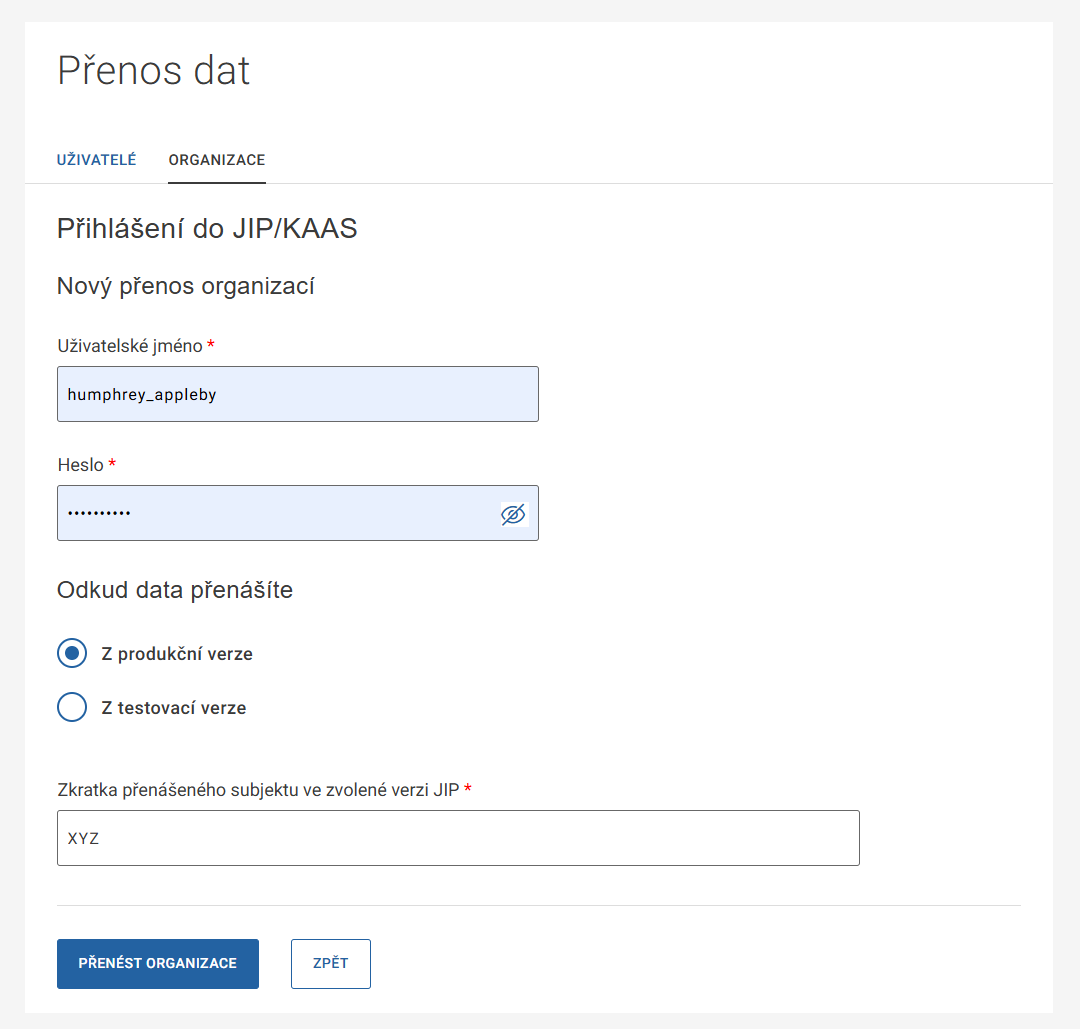Choose the 'Z testovací verze' radio circle
This screenshot has height=1029, width=1080.
pyautogui.click(x=72, y=707)
